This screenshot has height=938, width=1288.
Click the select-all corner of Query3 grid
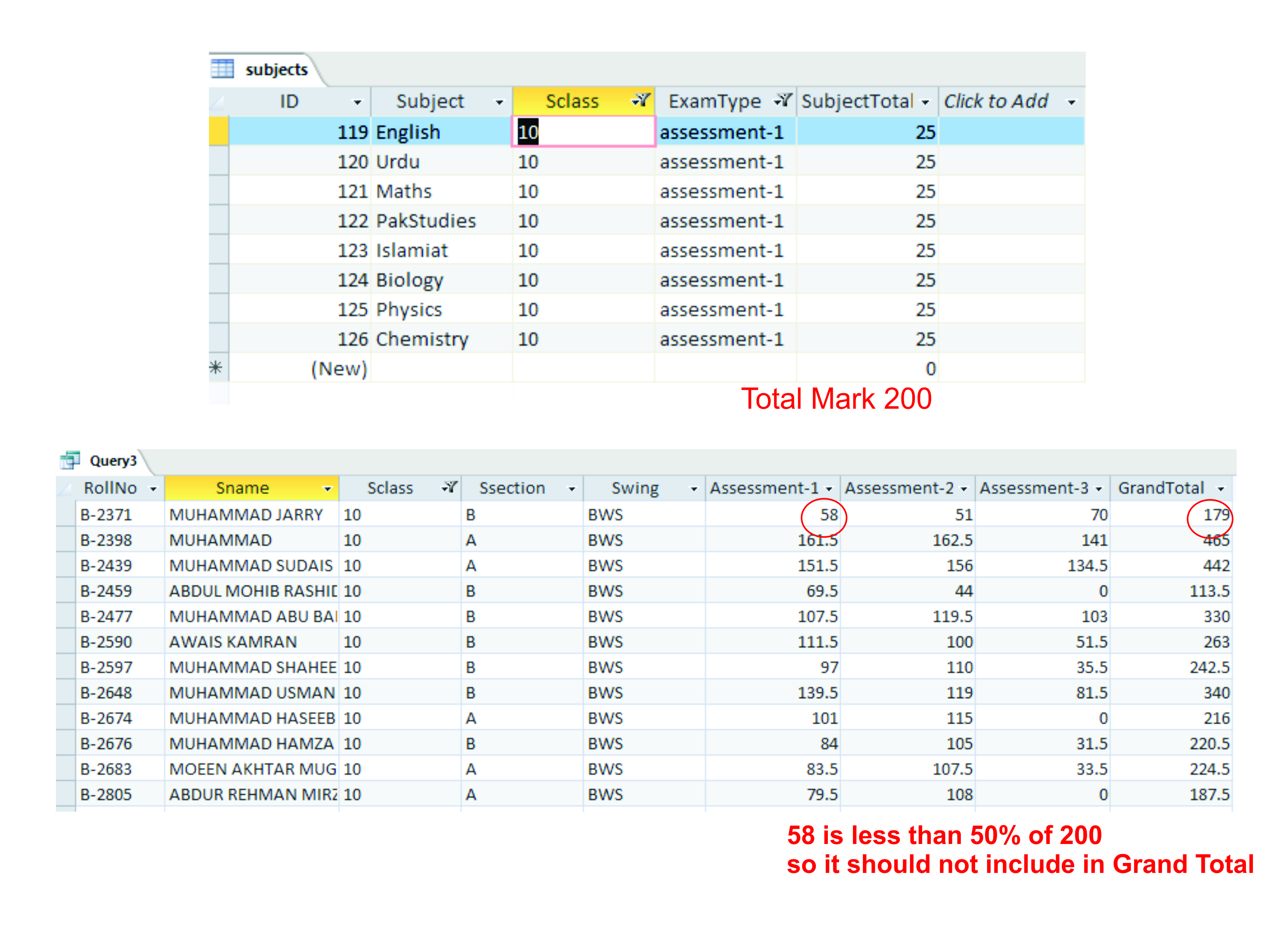(65, 488)
